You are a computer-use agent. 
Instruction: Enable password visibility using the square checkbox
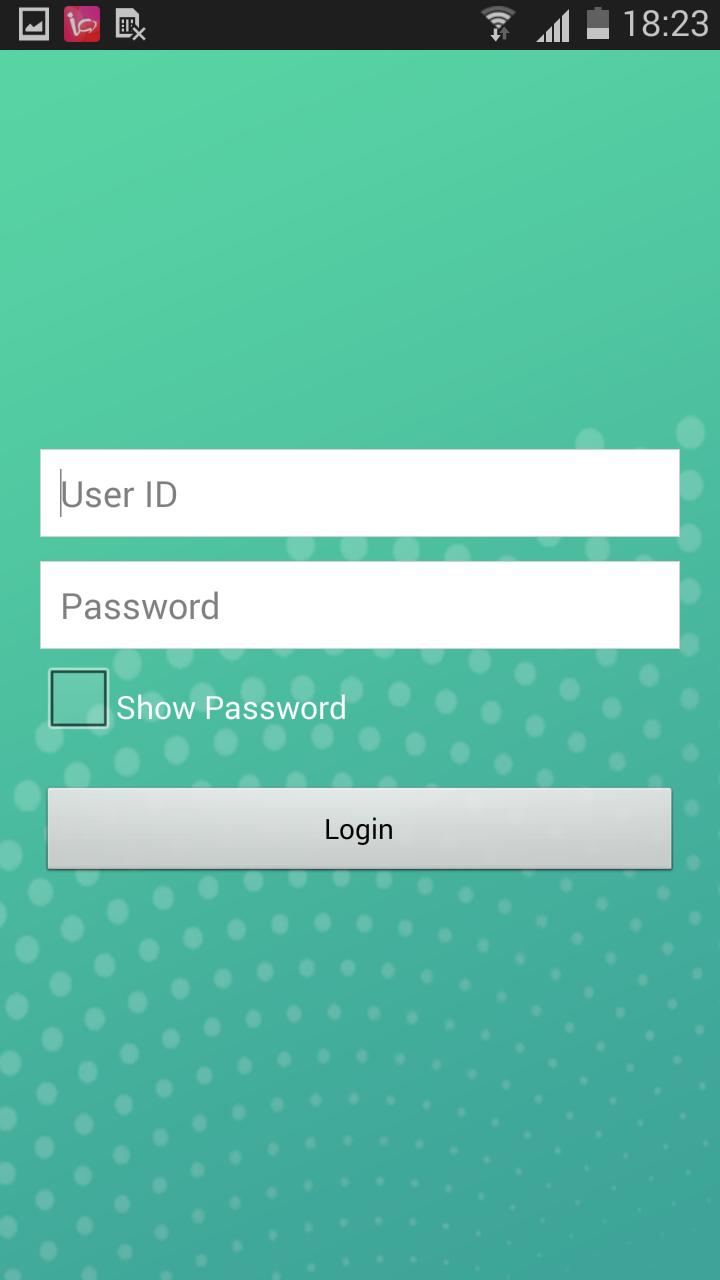[79, 698]
